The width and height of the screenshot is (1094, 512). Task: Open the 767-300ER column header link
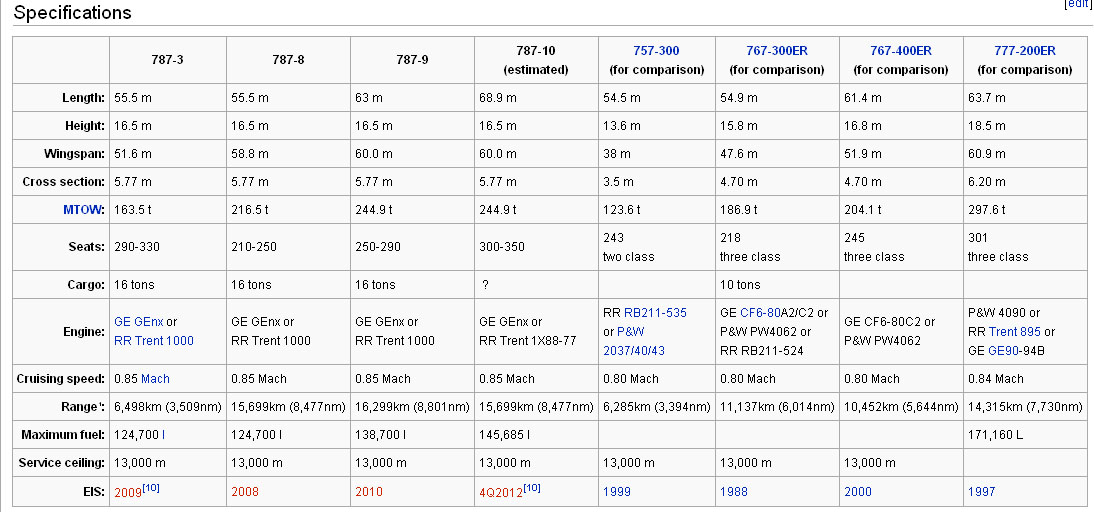777,51
